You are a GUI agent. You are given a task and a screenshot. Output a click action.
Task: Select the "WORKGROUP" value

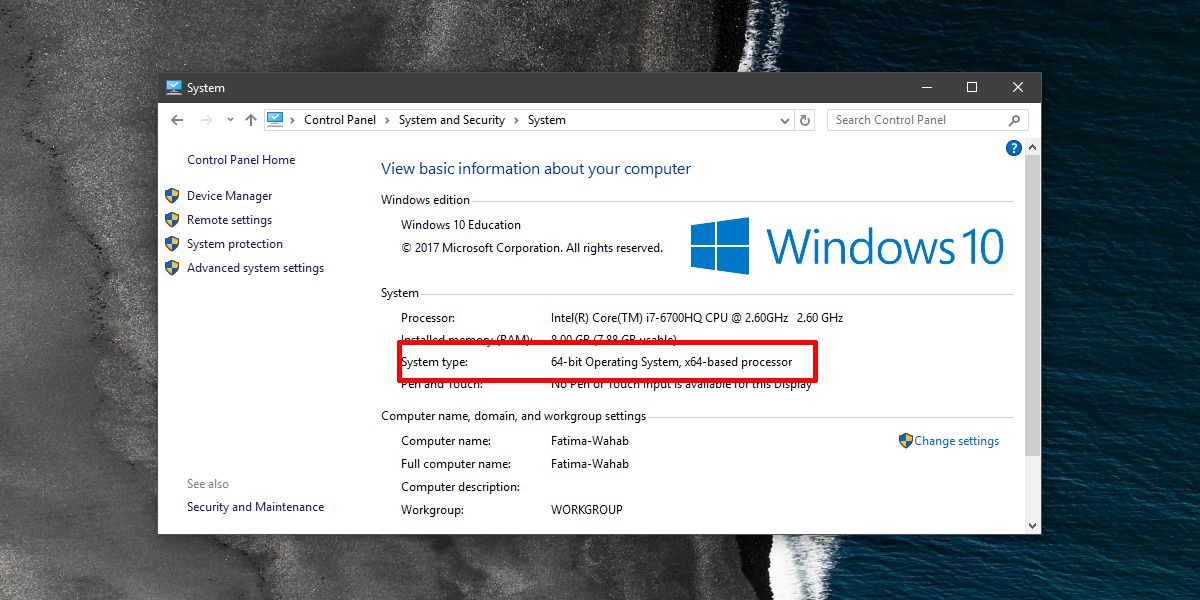(x=587, y=510)
